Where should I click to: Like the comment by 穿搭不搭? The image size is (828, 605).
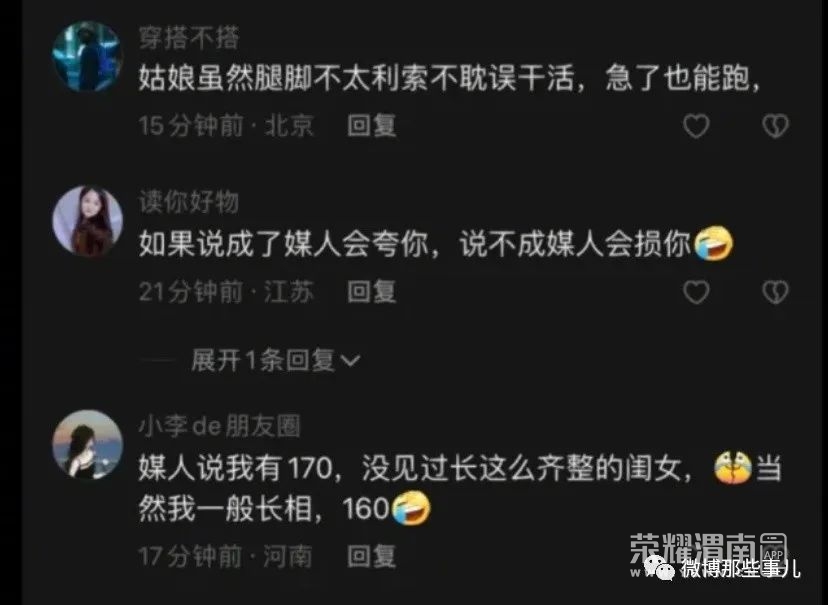(x=696, y=126)
